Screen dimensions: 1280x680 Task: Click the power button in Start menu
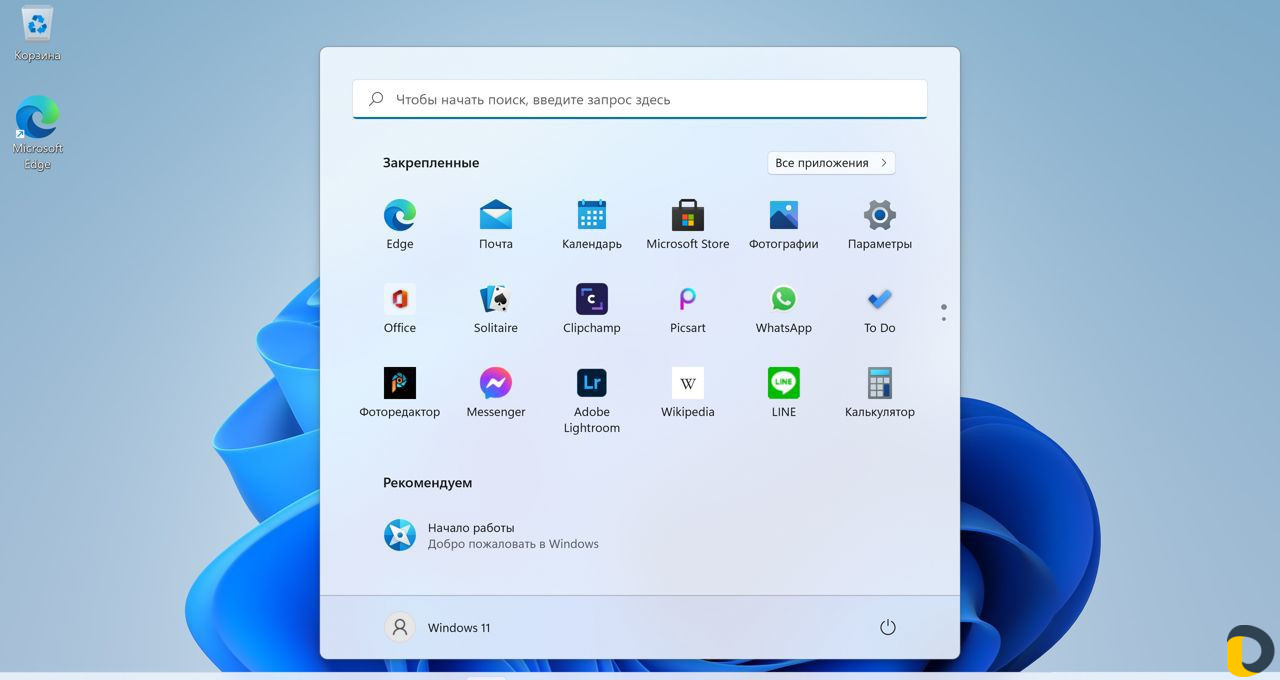(887, 627)
